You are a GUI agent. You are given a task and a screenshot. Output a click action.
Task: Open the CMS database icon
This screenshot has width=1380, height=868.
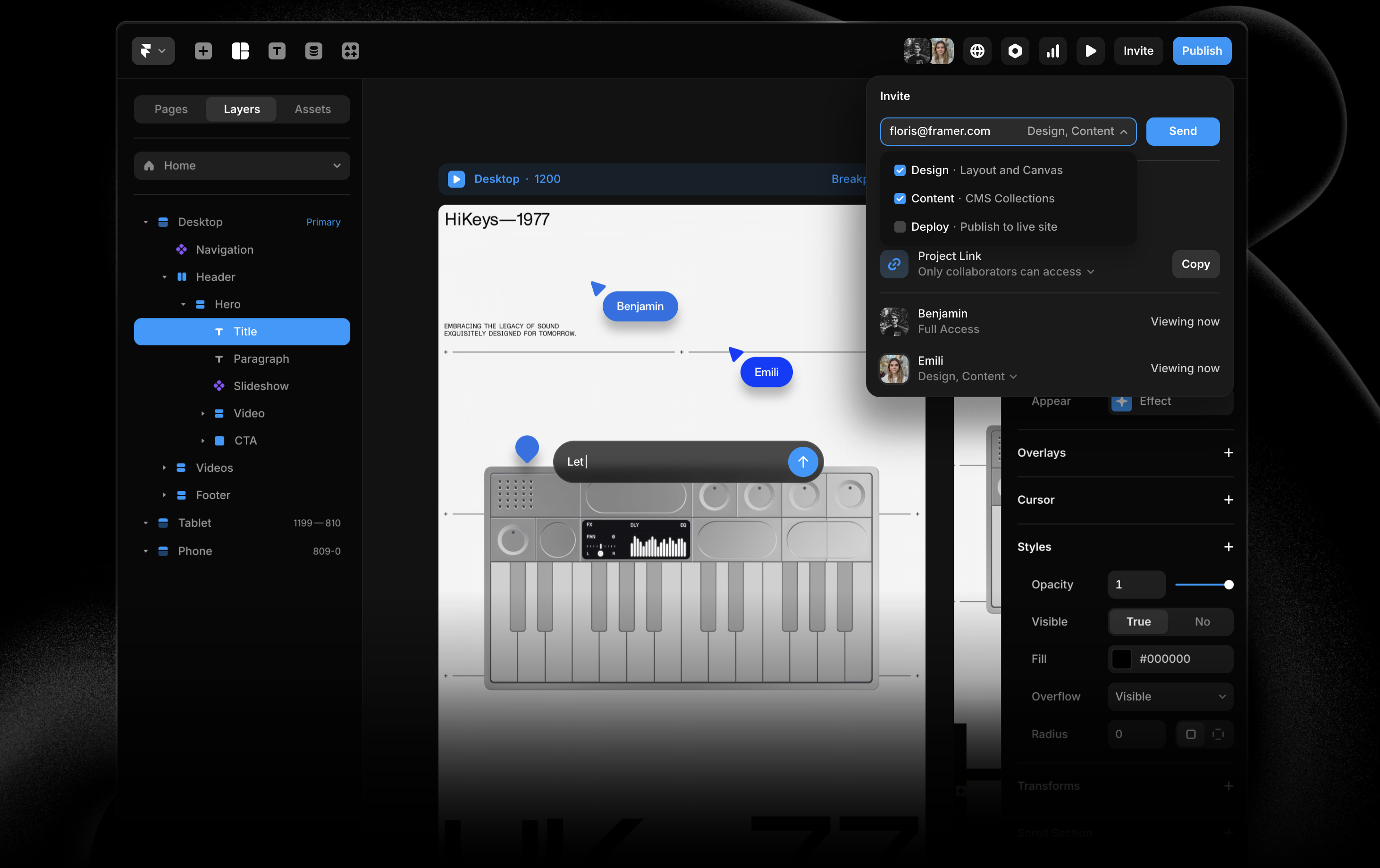coord(313,51)
